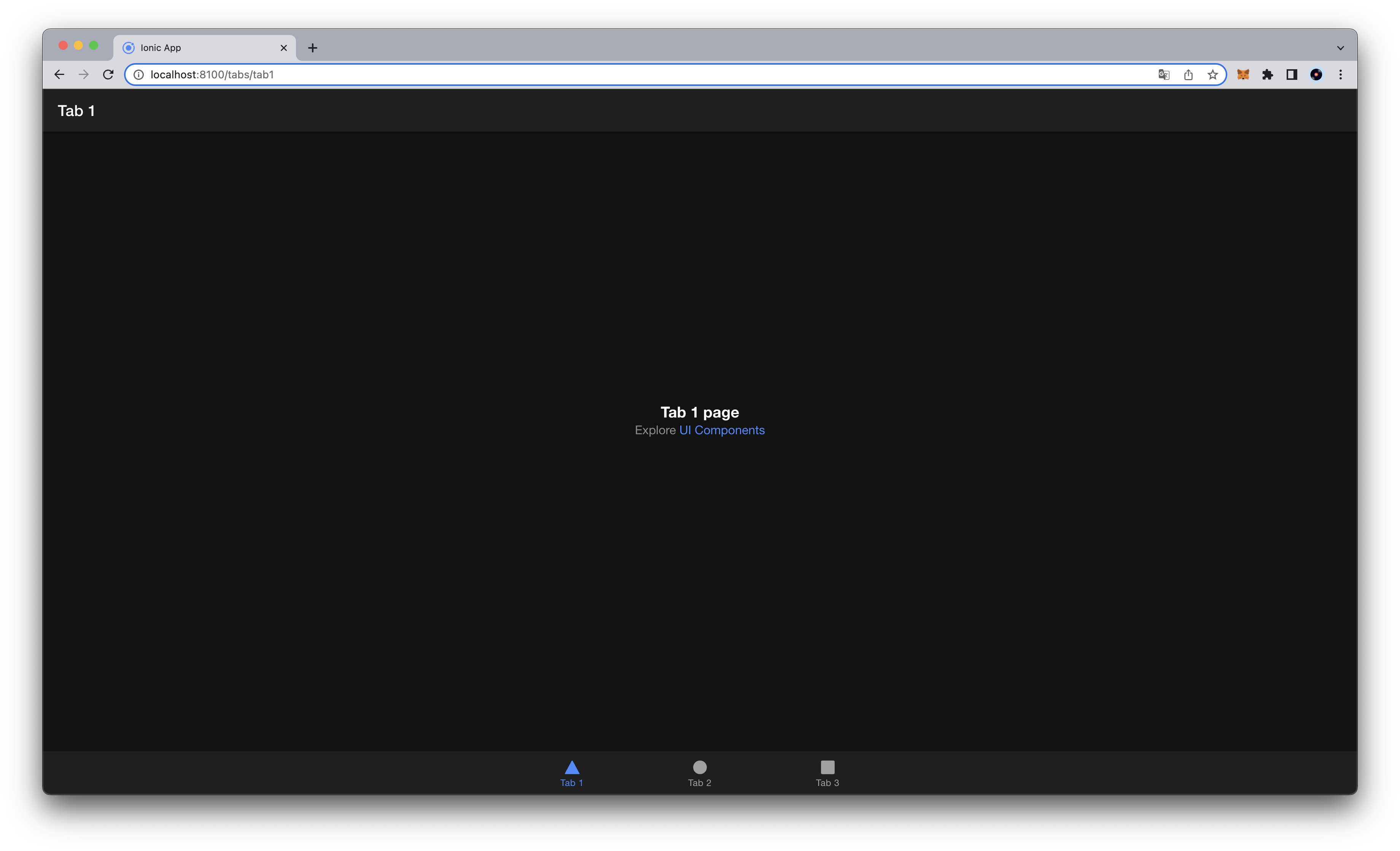Click the MetaMask fox extension icon
The height and width of the screenshot is (851, 1400).
(1242, 75)
